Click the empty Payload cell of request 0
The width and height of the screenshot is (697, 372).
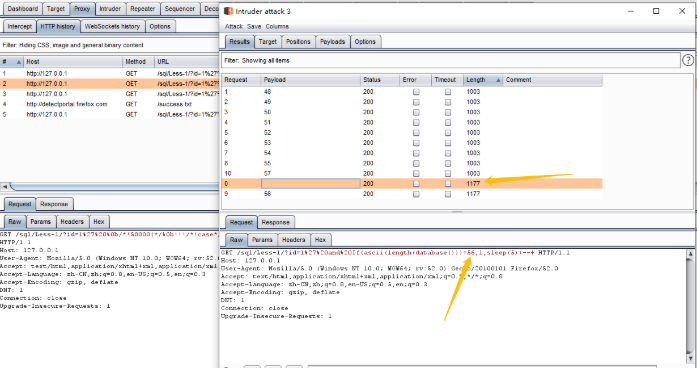310,184
